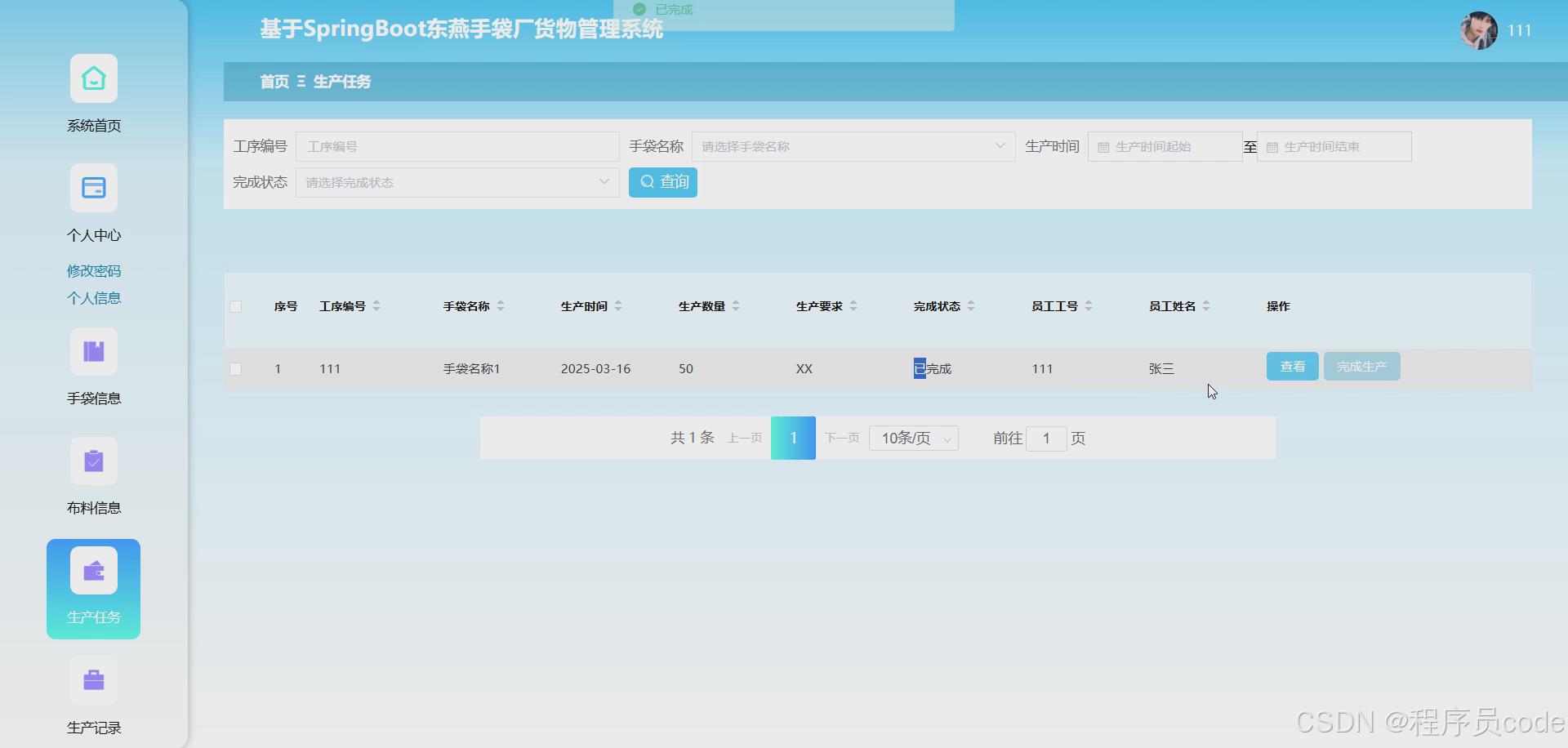Expand the 10条/页 page size dropdown
This screenshot has height=748, width=1568.
coord(912,438)
